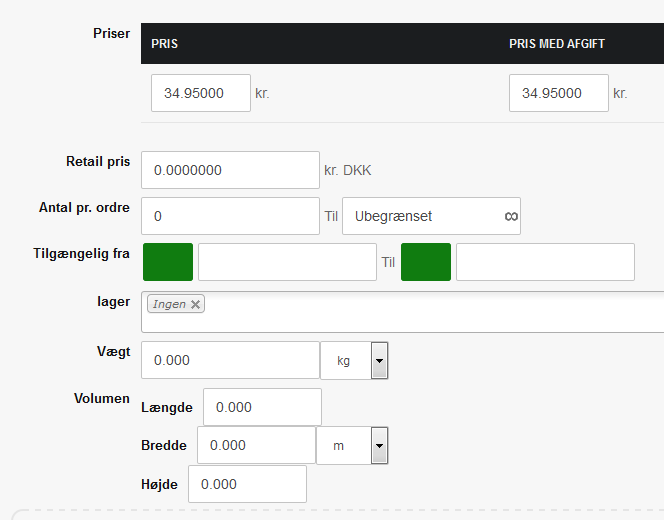Click the Ingen tag label
This screenshot has width=664, height=520.
(x=169, y=304)
